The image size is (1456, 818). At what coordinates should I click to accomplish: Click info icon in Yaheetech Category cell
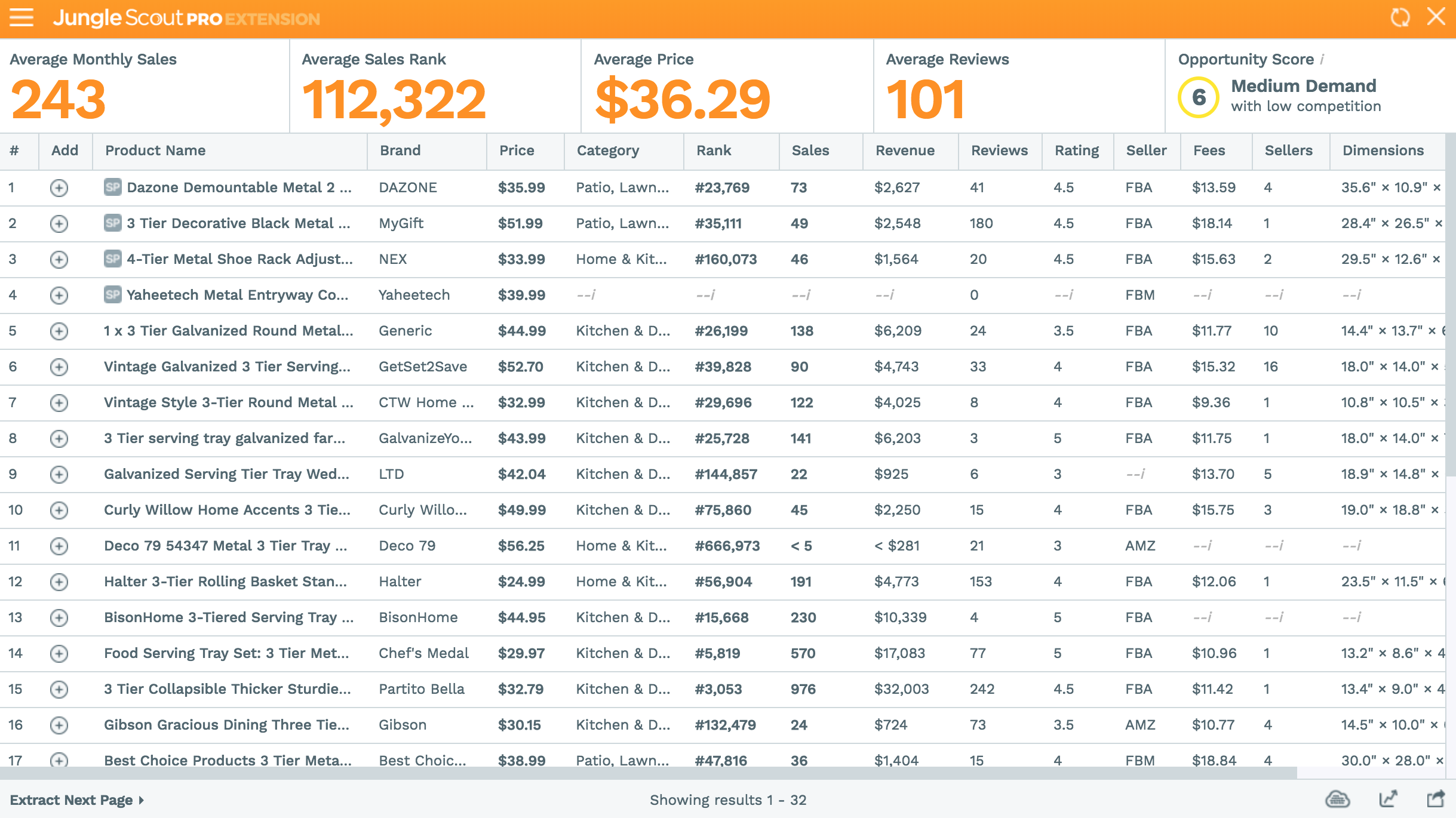pyautogui.click(x=593, y=295)
